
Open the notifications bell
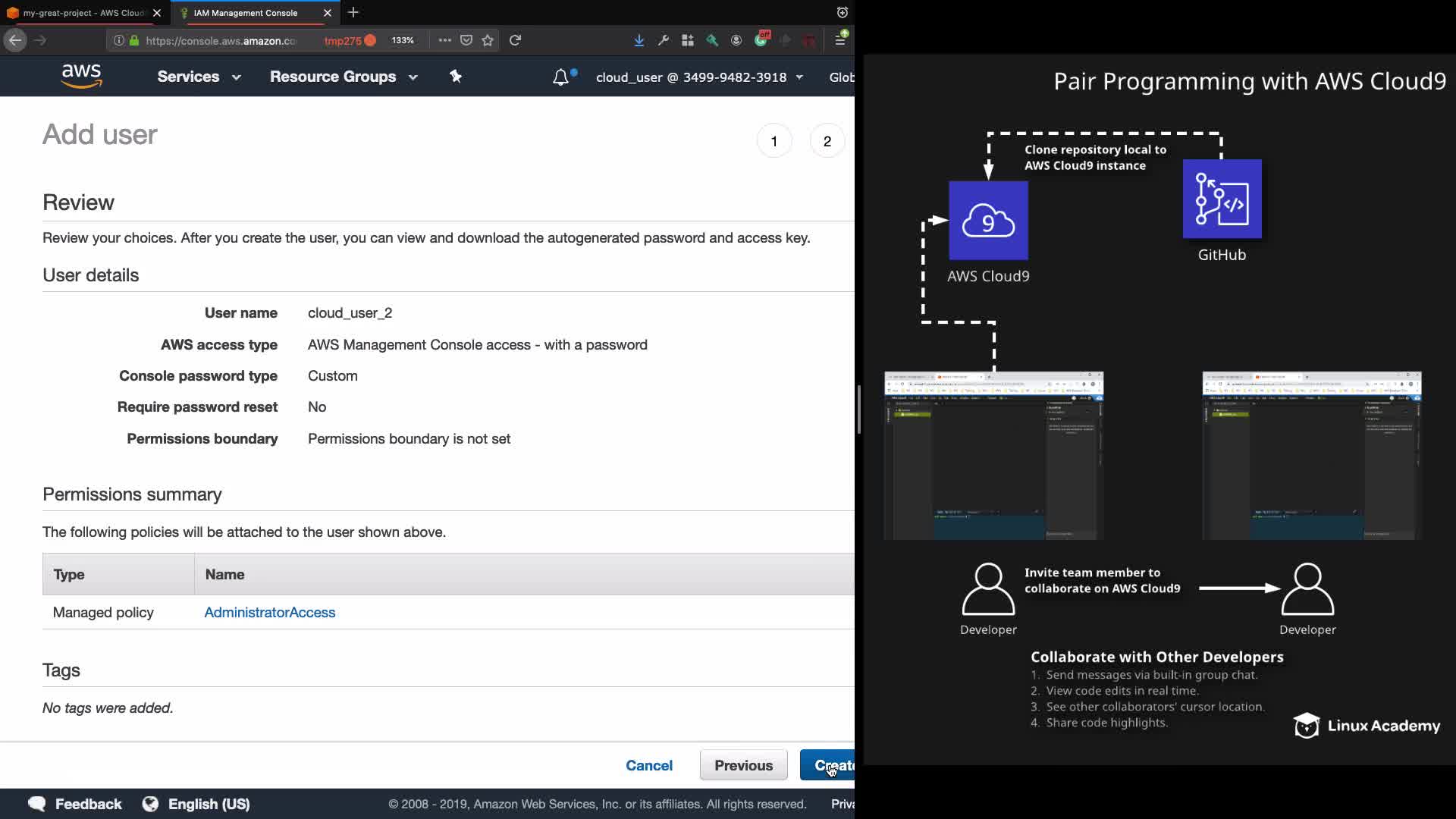[x=560, y=77]
